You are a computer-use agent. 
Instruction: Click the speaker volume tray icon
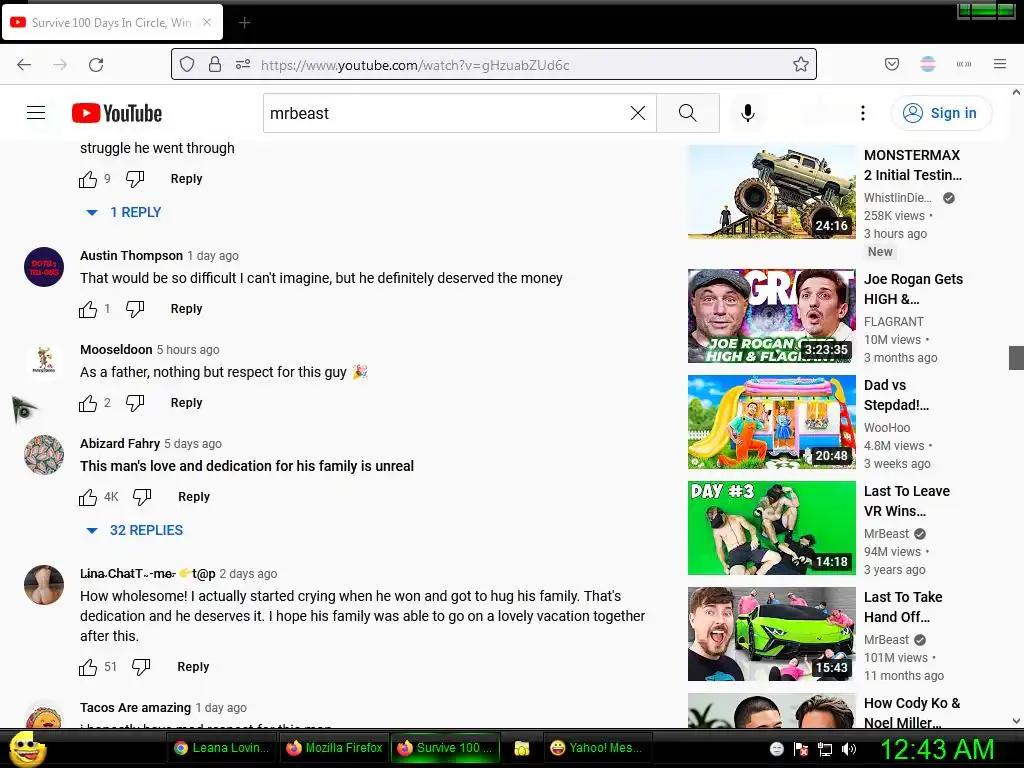click(x=848, y=749)
